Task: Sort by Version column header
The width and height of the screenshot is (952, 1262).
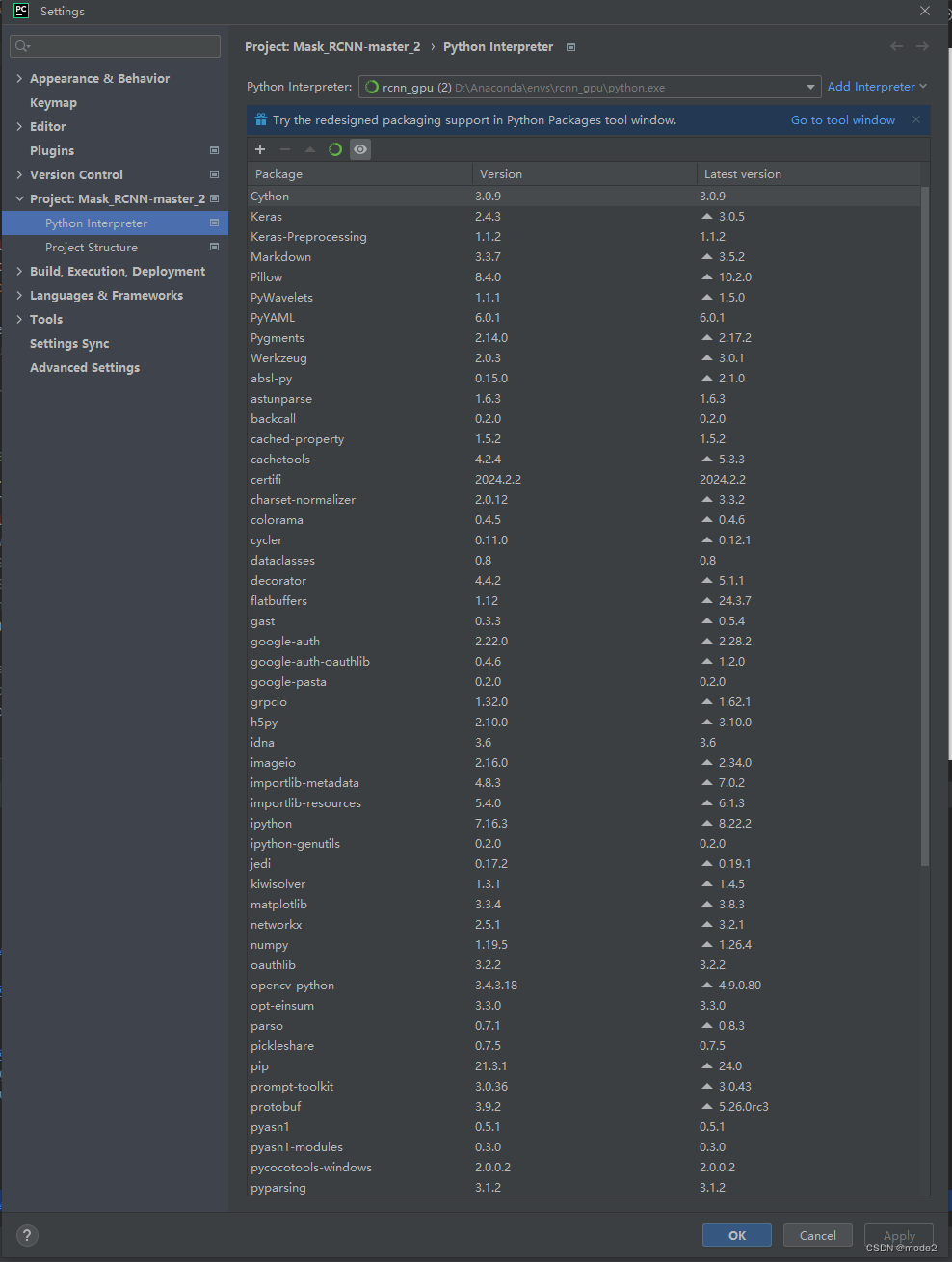Action: 584,173
